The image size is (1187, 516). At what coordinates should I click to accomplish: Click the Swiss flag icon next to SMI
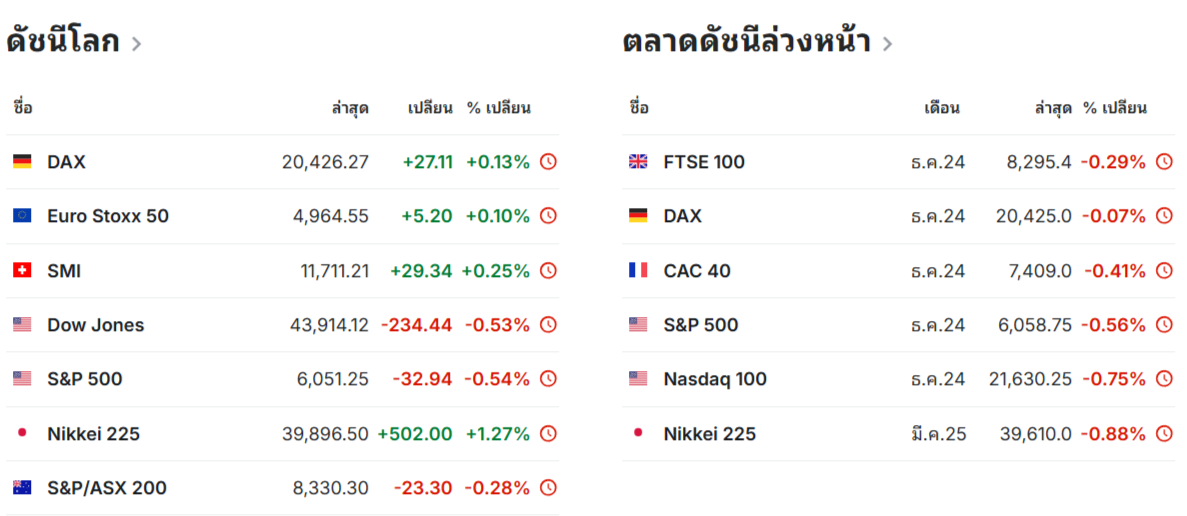(22, 270)
